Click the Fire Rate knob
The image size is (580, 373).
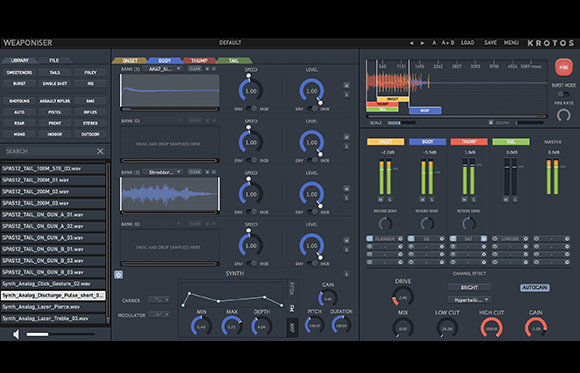563,115
